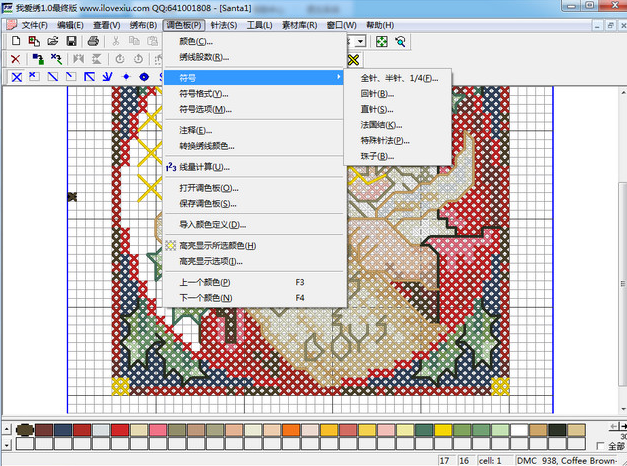Click the import image icon
Viewport: 627px width, 466px height.
point(34,41)
